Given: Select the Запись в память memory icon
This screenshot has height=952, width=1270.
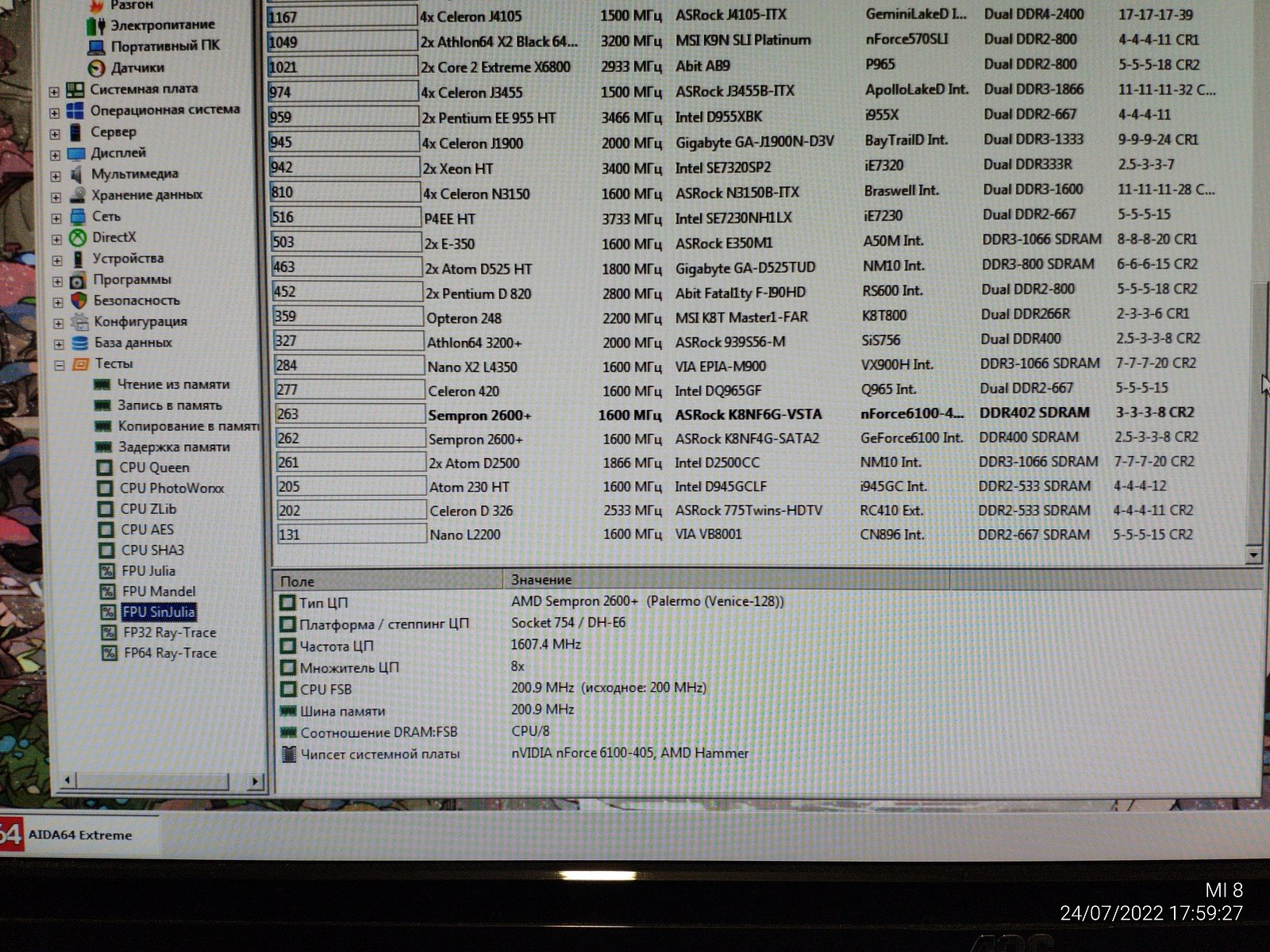Looking at the screenshot, I should [102, 405].
